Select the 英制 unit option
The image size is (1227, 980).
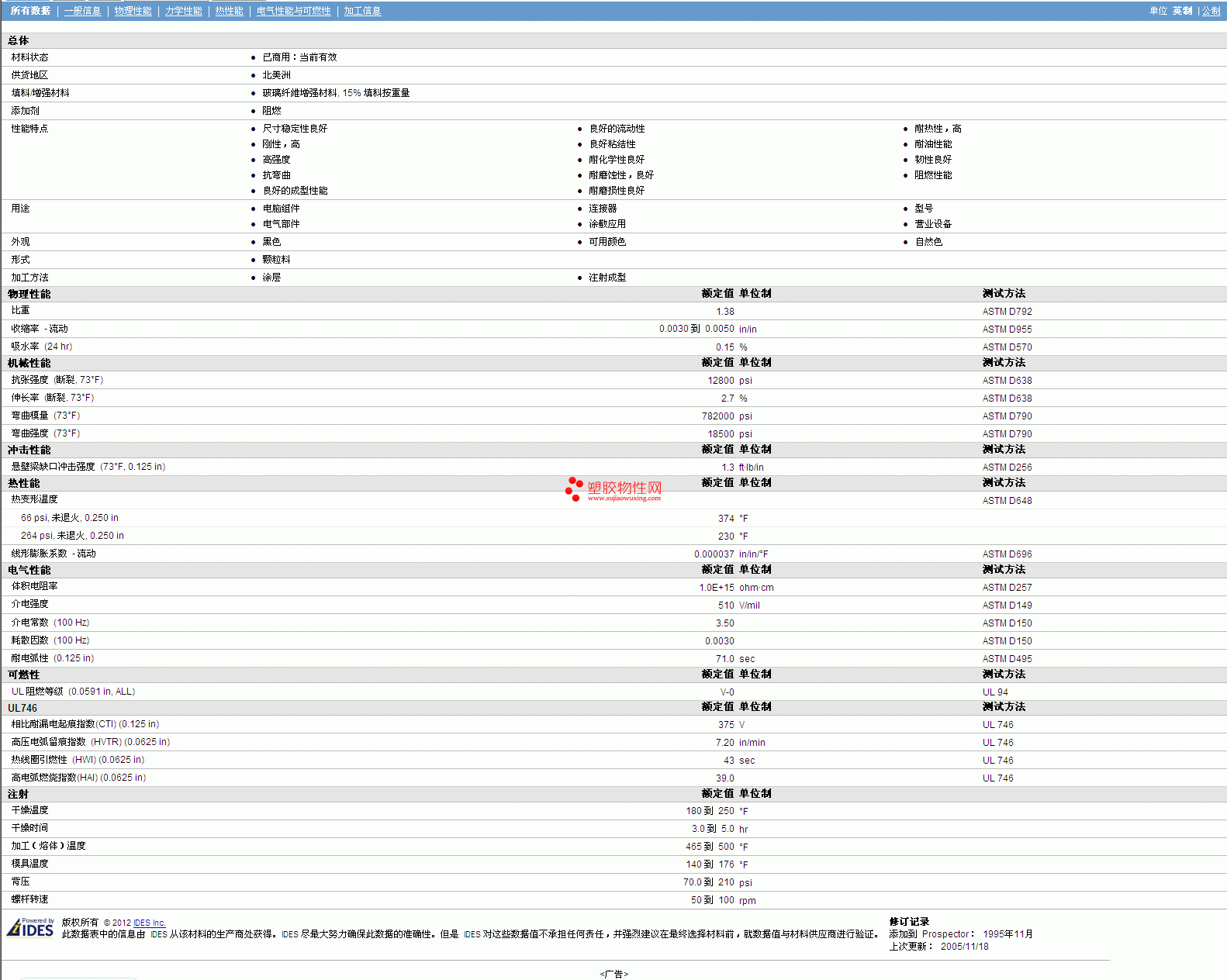(x=1182, y=11)
